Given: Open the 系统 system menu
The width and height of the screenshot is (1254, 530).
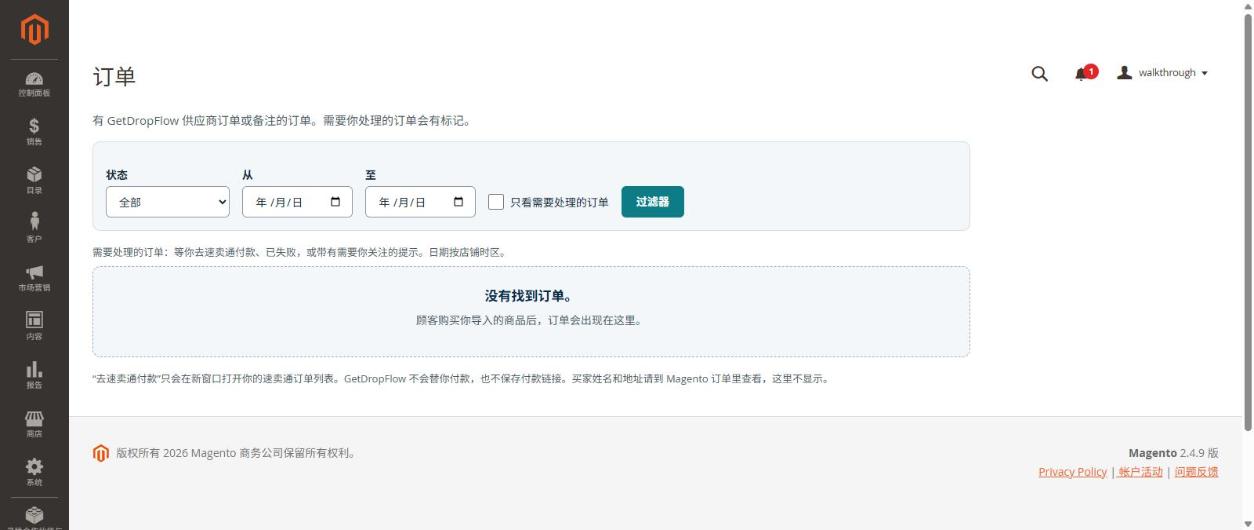Looking at the screenshot, I should (x=34, y=471).
